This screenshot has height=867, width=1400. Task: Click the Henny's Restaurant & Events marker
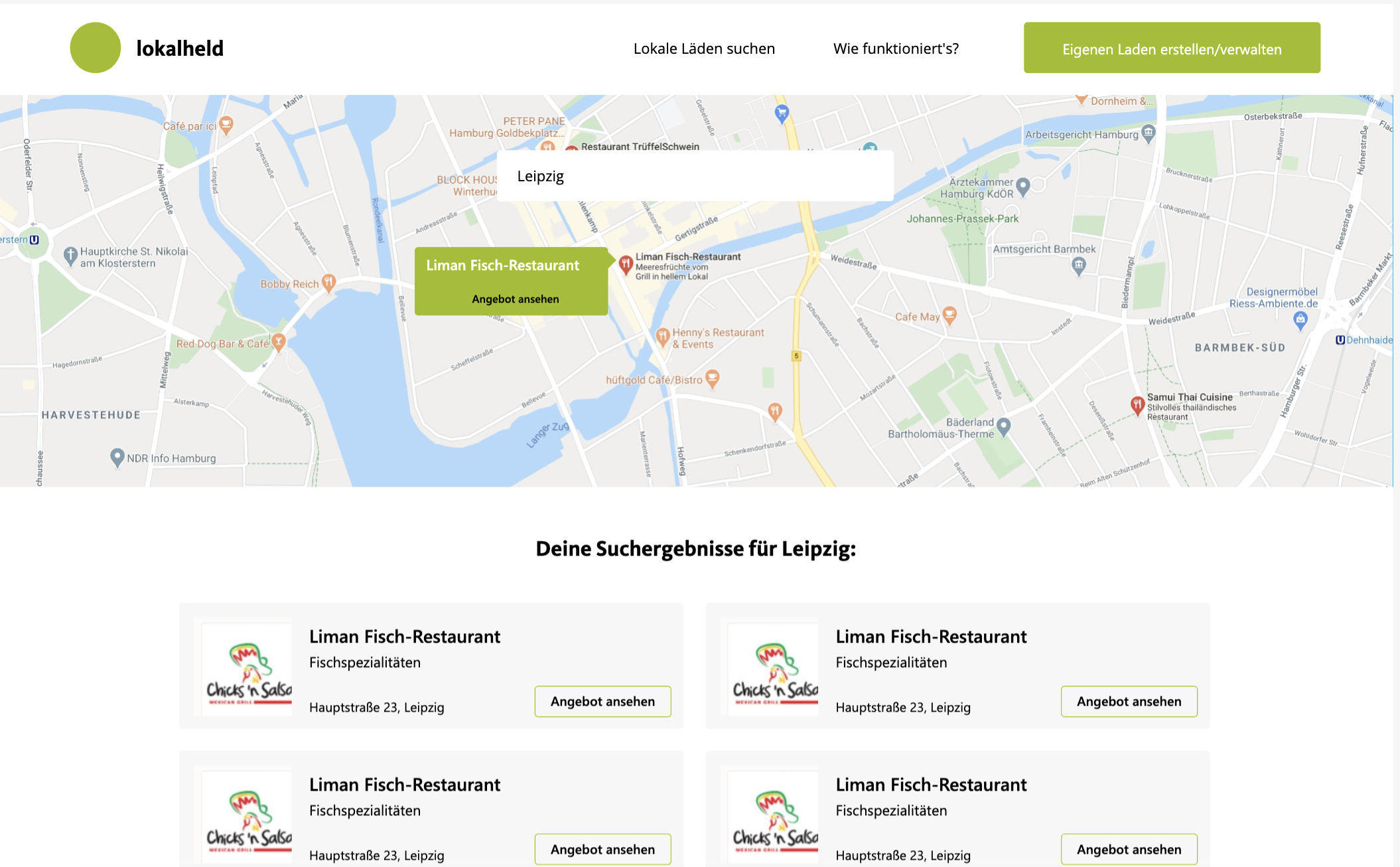(x=662, y=337)
